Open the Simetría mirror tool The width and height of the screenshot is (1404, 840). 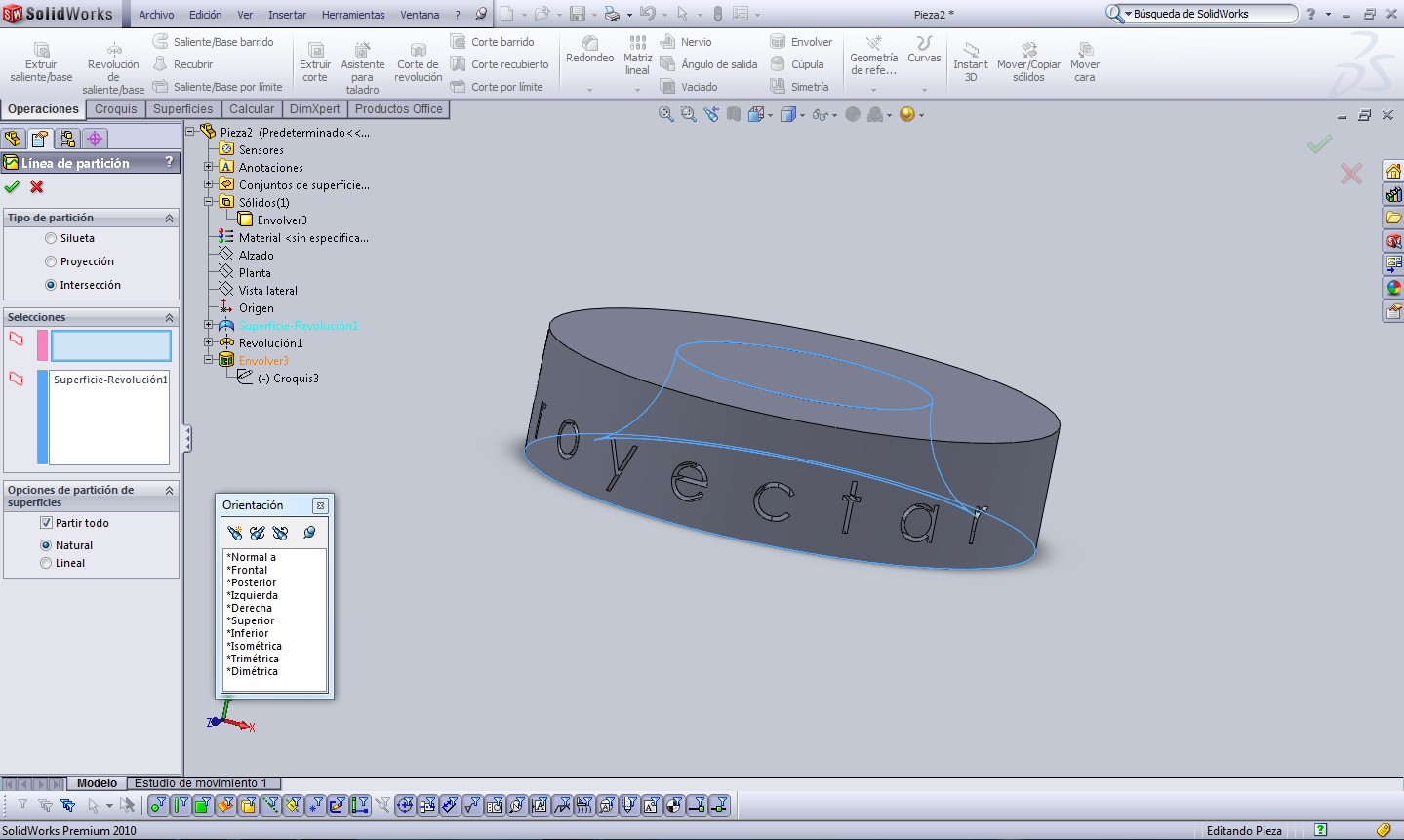coord(799,87)
